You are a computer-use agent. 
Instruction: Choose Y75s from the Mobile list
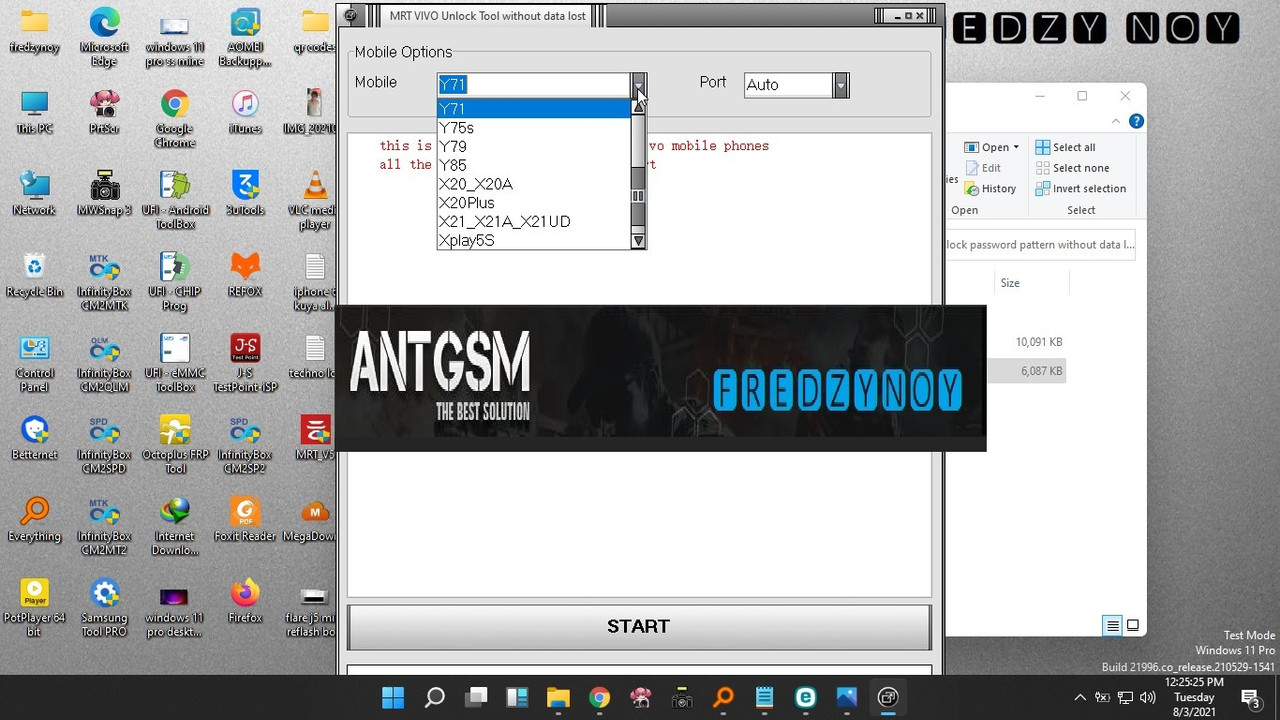pos(534,128)
